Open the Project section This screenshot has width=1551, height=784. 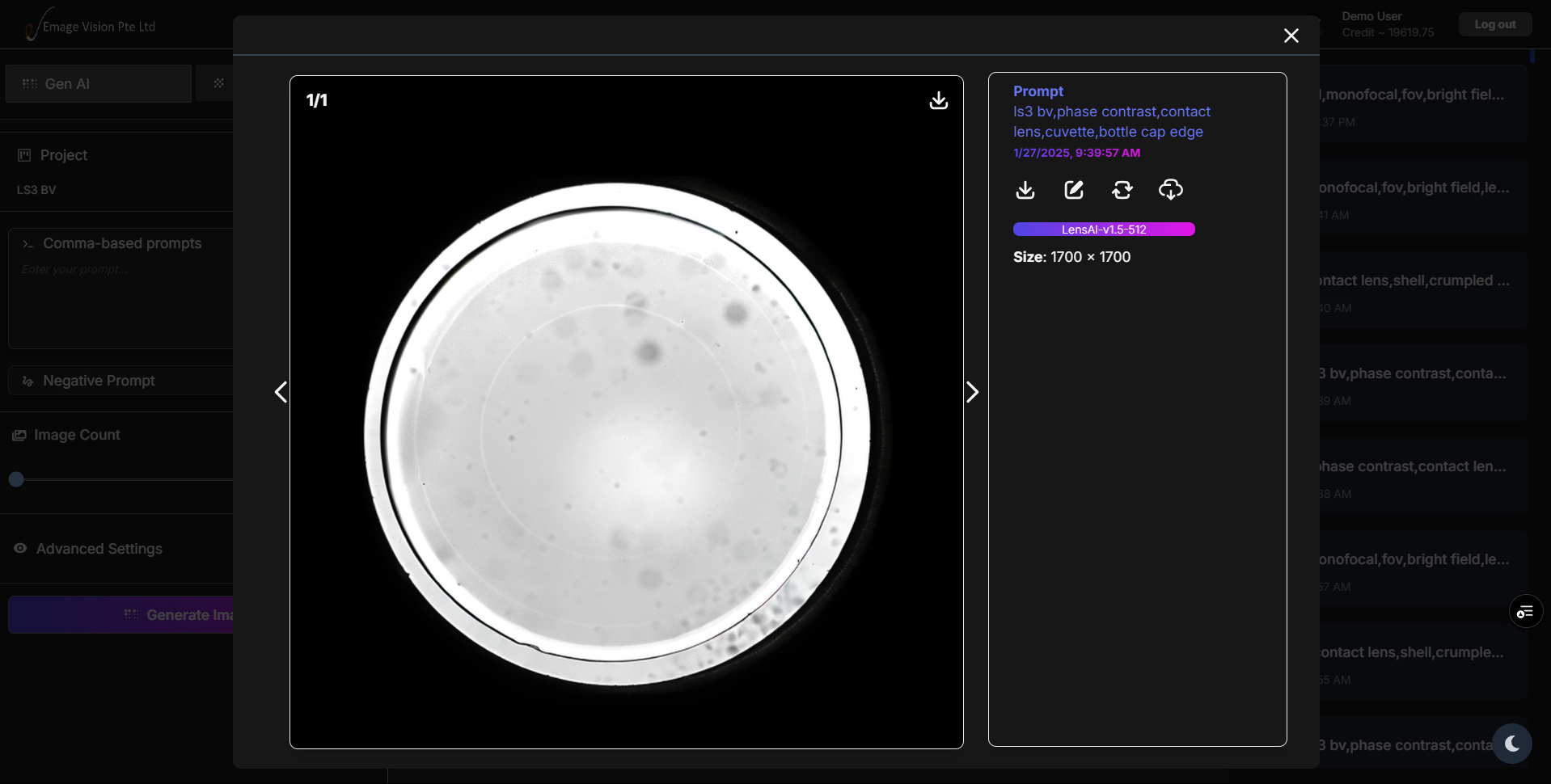tap(63, 155)
